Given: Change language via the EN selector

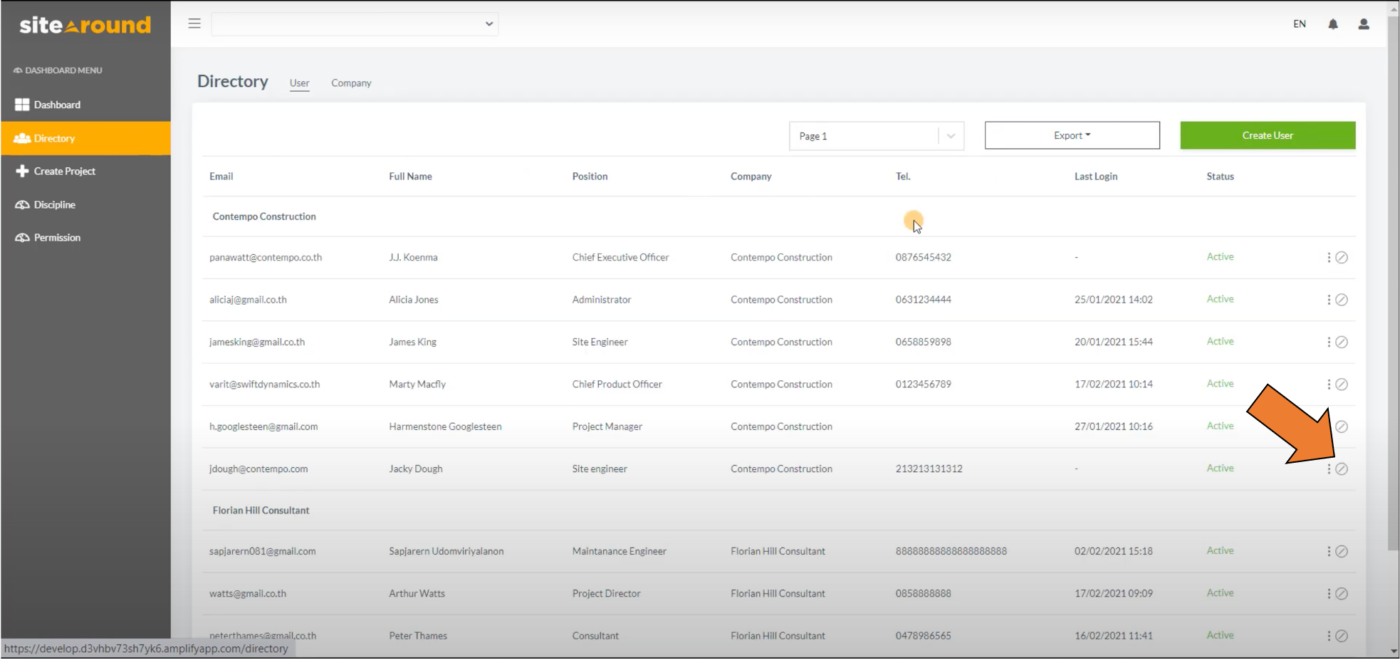Looking at the screenshot, I should [x=1299, y=23].
